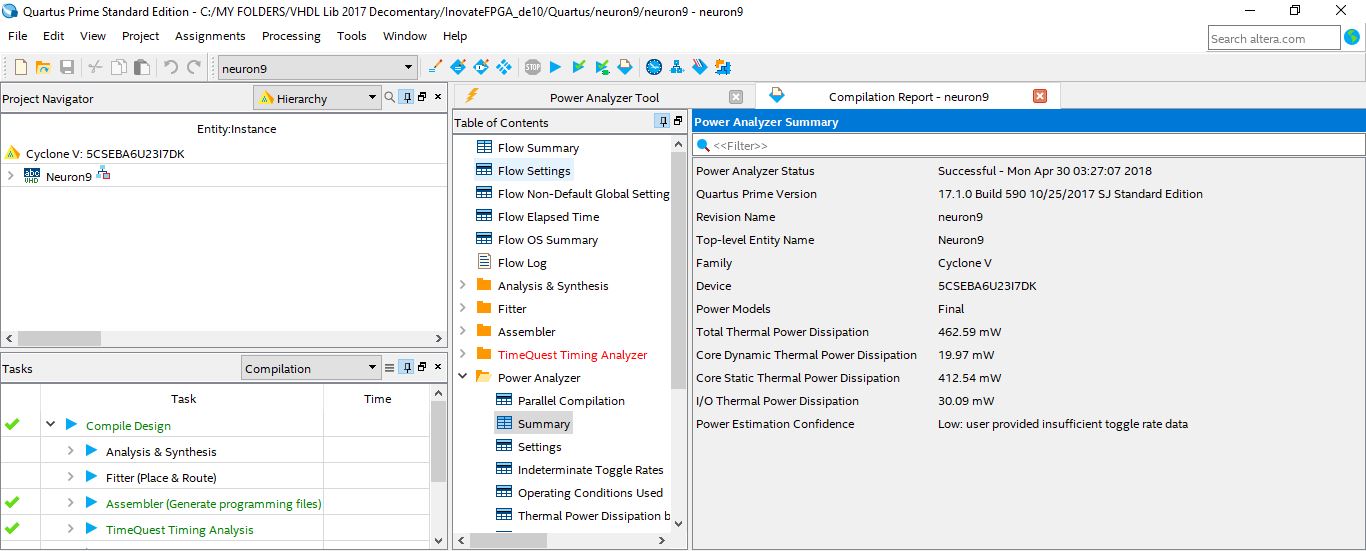This screenshot has height=551, width=1366.
Task: Expand the Analysis & Synthesis report folder
Action: point(462,285)
